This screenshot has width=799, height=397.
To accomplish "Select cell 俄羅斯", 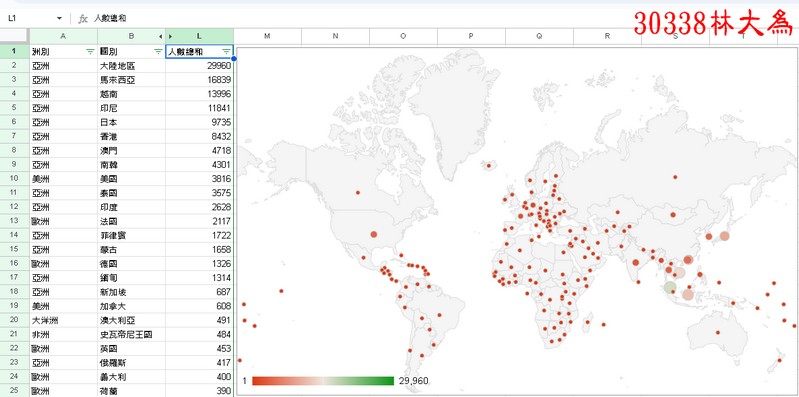I will tap(131, 363).
